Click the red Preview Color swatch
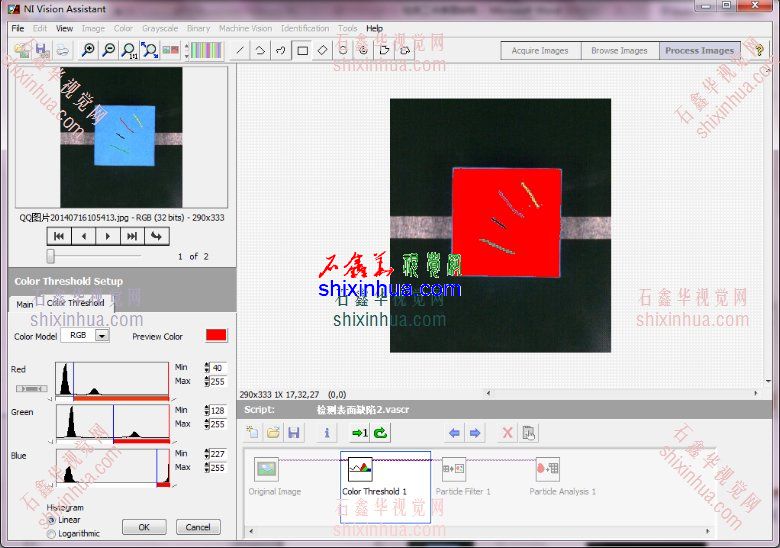 [x=216, y=336]
